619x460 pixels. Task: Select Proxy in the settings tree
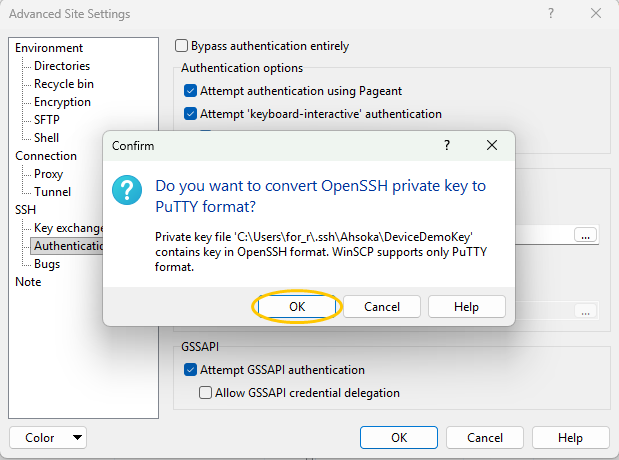(x=49, y=174)
